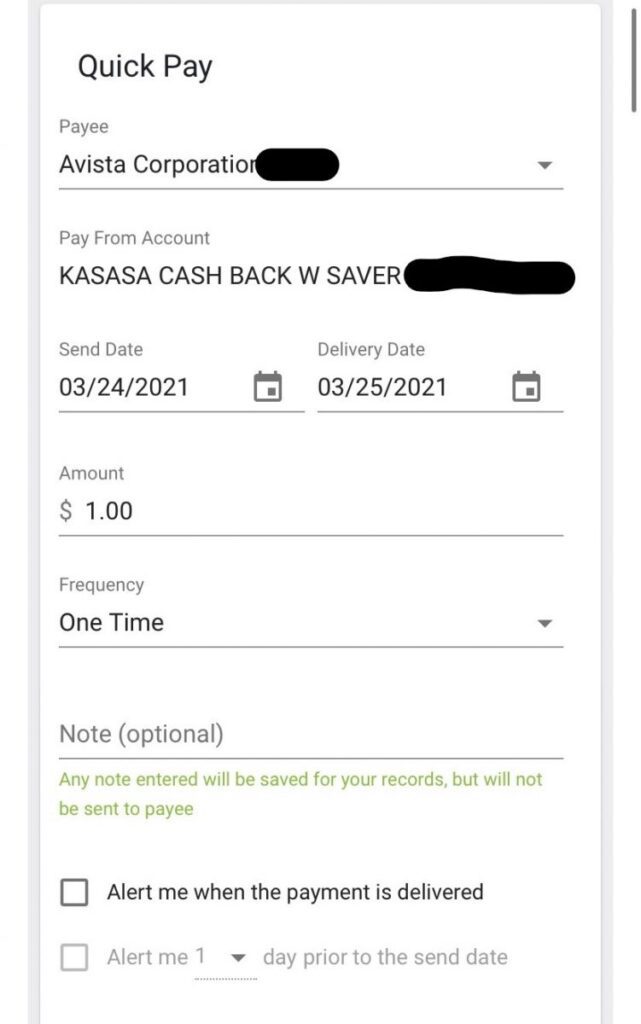Expand the Frequency dropdown arrow
The width and height of the screenshot is (641, 1024).
[x=545, y=623]
